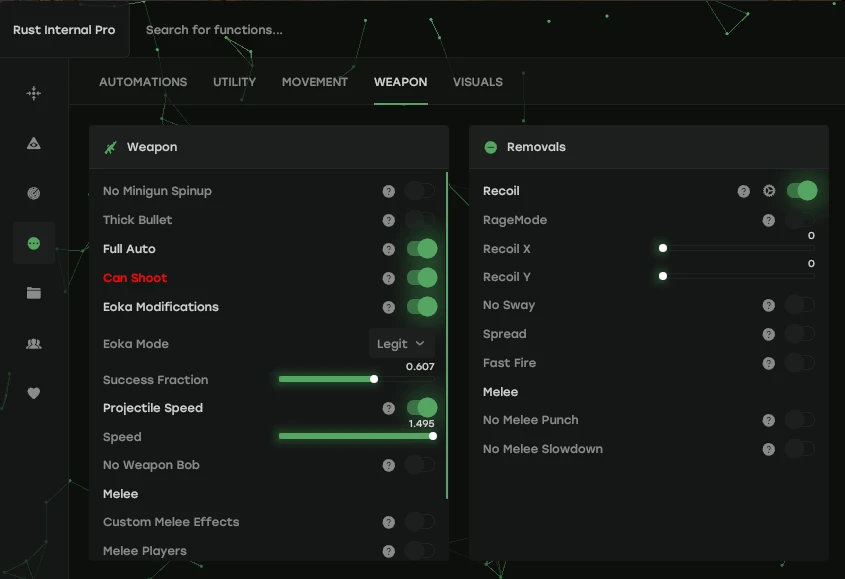This screenshot has height=579, width=845.
Task: Show help for No Melee Punch
Action: coord(768,421)
